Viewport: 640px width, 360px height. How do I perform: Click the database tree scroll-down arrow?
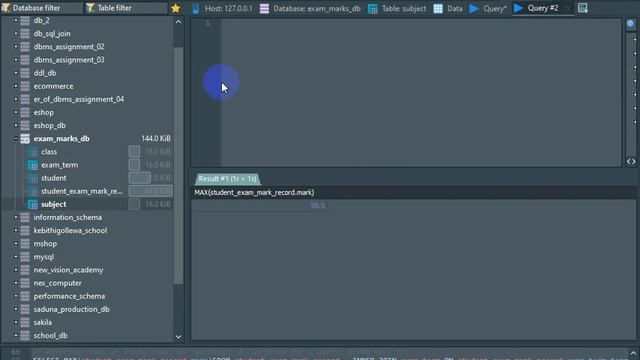[x=178, y=337]
